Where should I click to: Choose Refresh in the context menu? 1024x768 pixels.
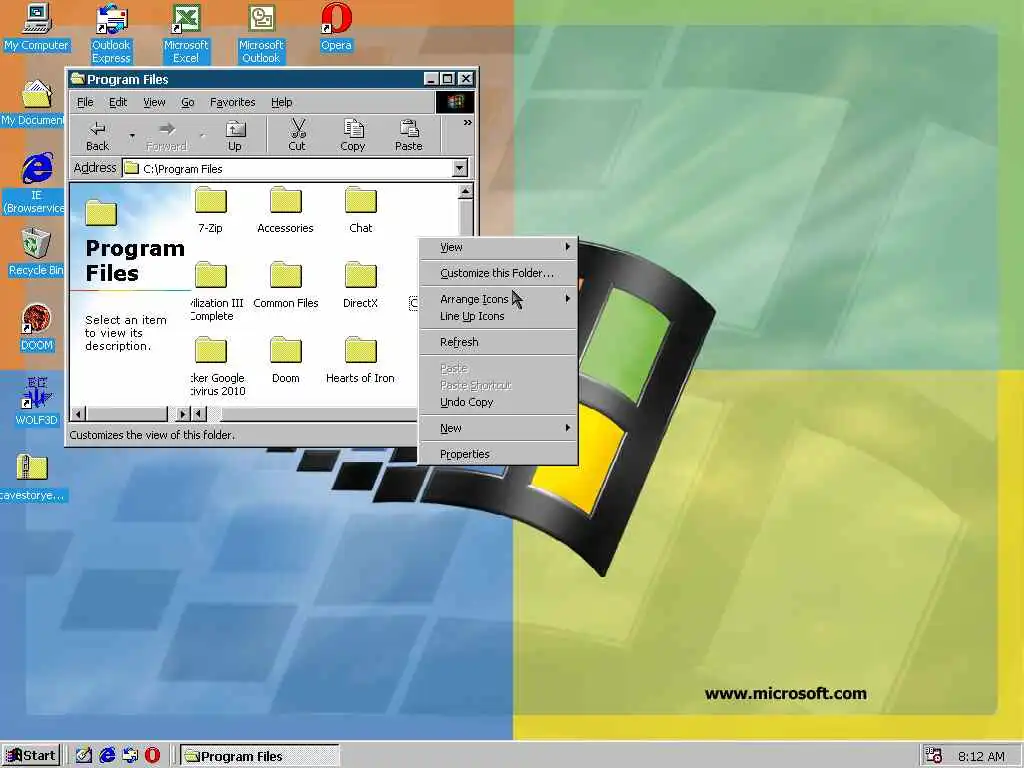pos(498,342)
